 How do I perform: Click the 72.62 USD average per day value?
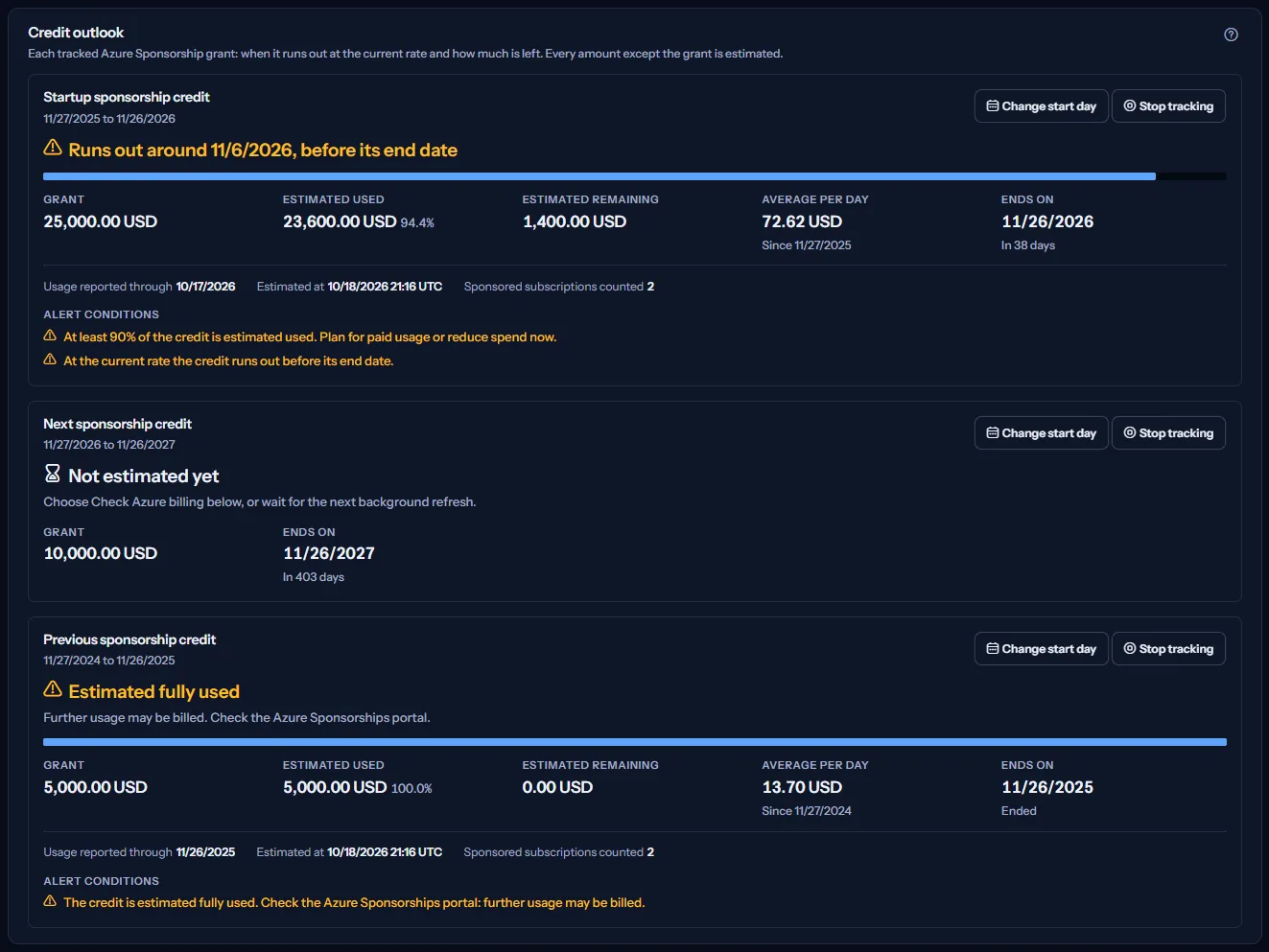tap(802, 221)
